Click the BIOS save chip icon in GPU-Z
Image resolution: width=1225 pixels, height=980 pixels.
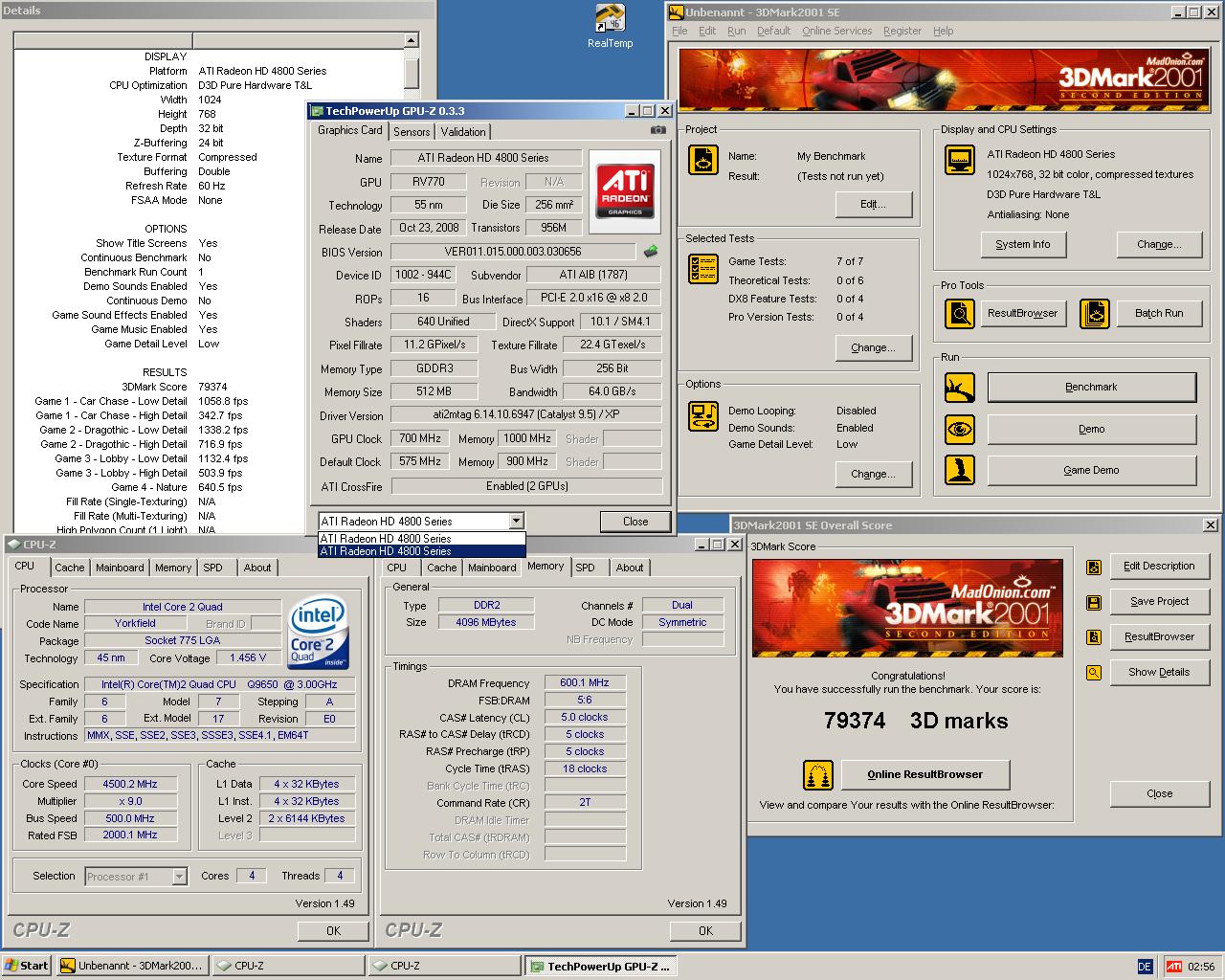tap(651, 252)
